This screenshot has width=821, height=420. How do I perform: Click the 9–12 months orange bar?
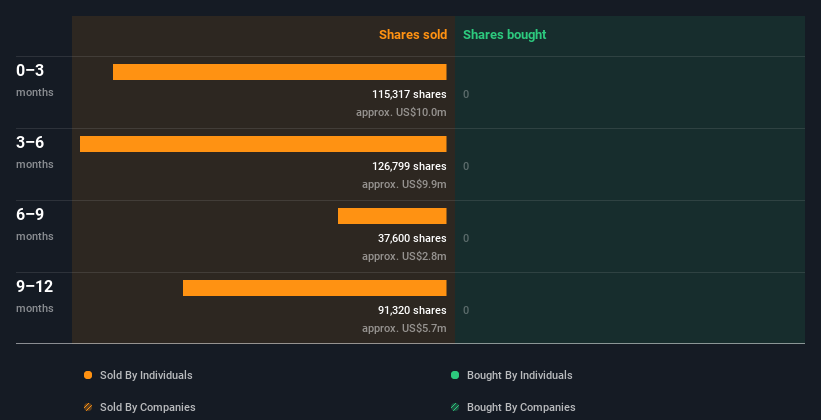(x=315, y=288)
